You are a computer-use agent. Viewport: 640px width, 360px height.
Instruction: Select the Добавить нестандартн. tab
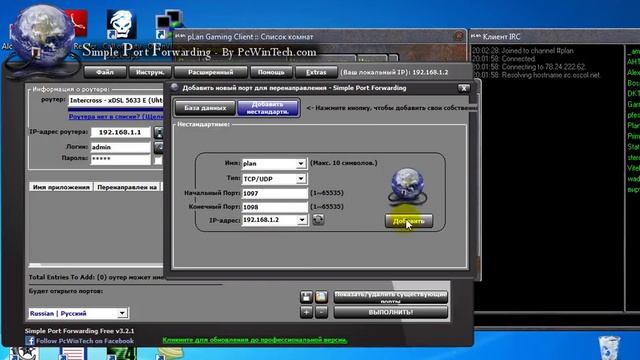pyautogui.click(x=268, y=108)
